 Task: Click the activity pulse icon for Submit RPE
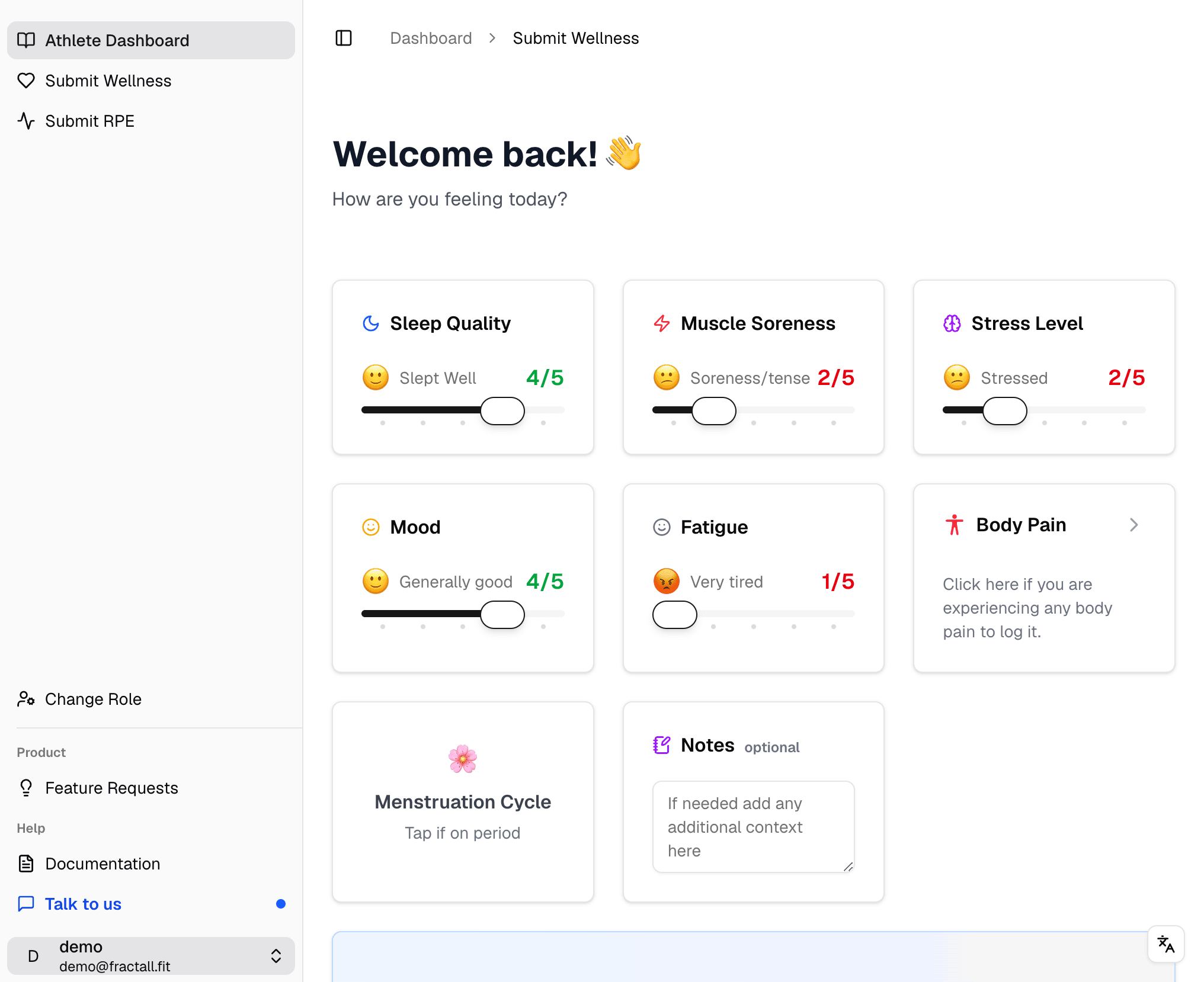[26, 121]
